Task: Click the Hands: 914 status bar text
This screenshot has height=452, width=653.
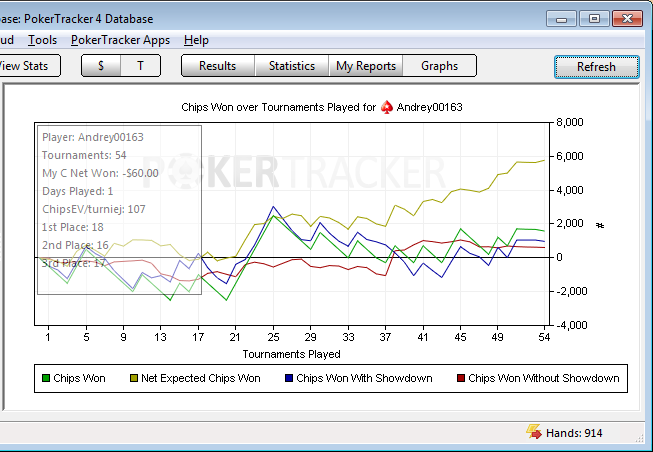Action: click(574, 433)
